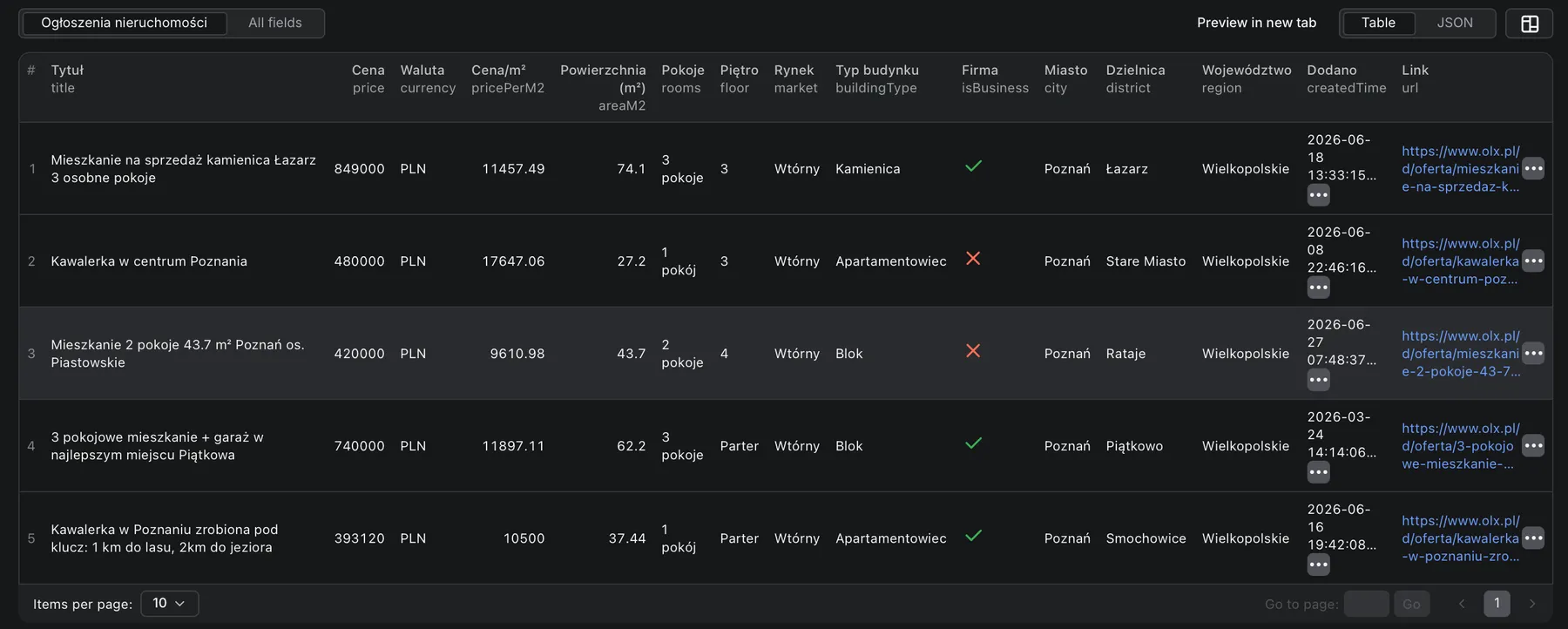
Task: Expand truncated link in Rataje row
Action: click(x=1533, y=353)
